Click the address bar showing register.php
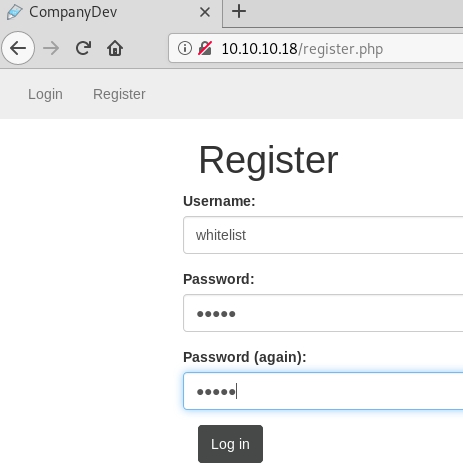This screenshot has height=474, width=463. 316,48
